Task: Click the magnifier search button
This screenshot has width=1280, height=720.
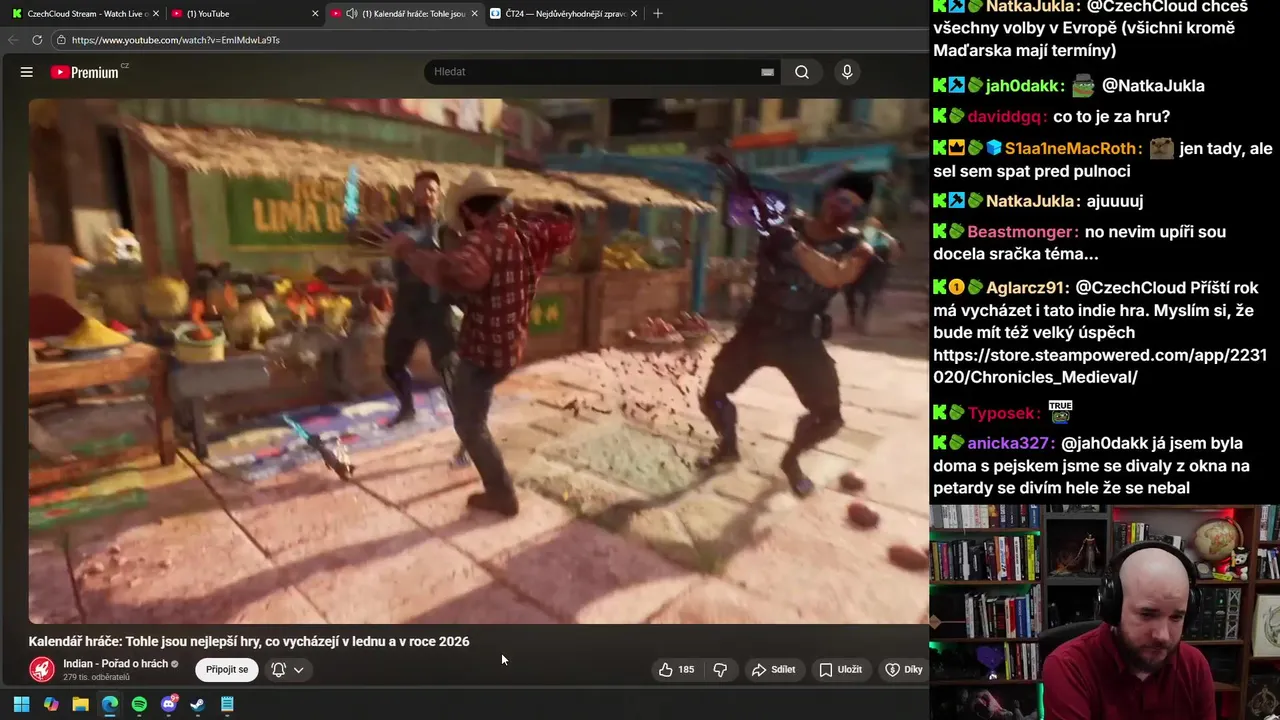Action: click(802, 72)
